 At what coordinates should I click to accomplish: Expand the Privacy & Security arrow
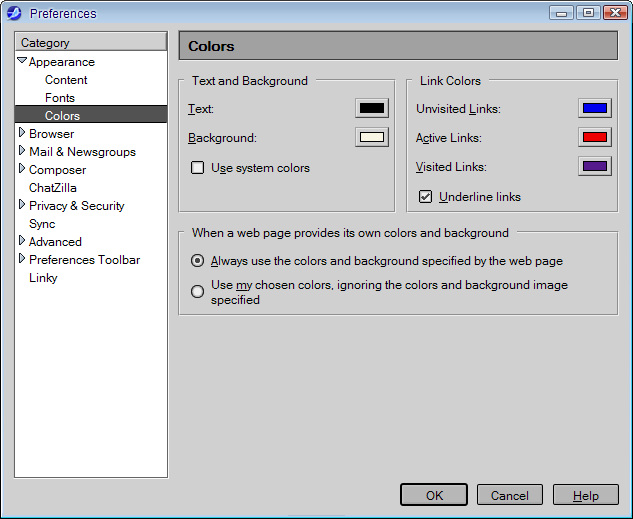coord(22,205)
